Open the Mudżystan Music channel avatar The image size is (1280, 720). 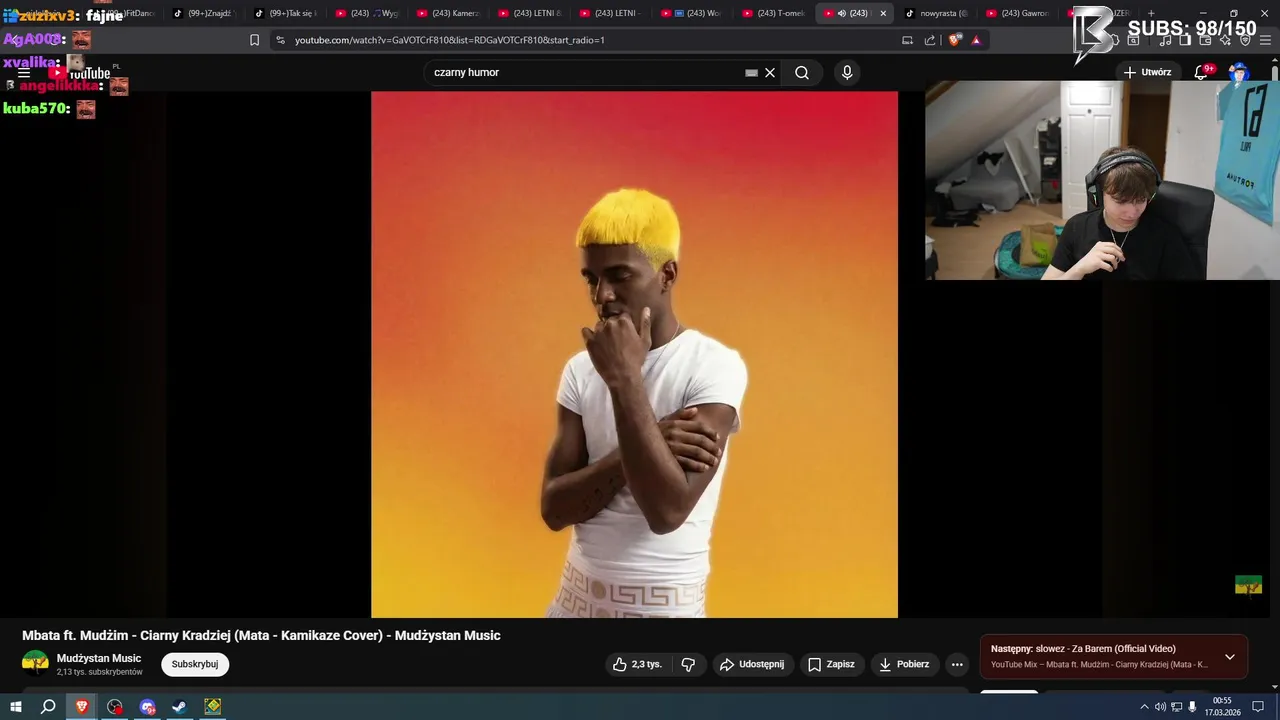coord(35,664)
